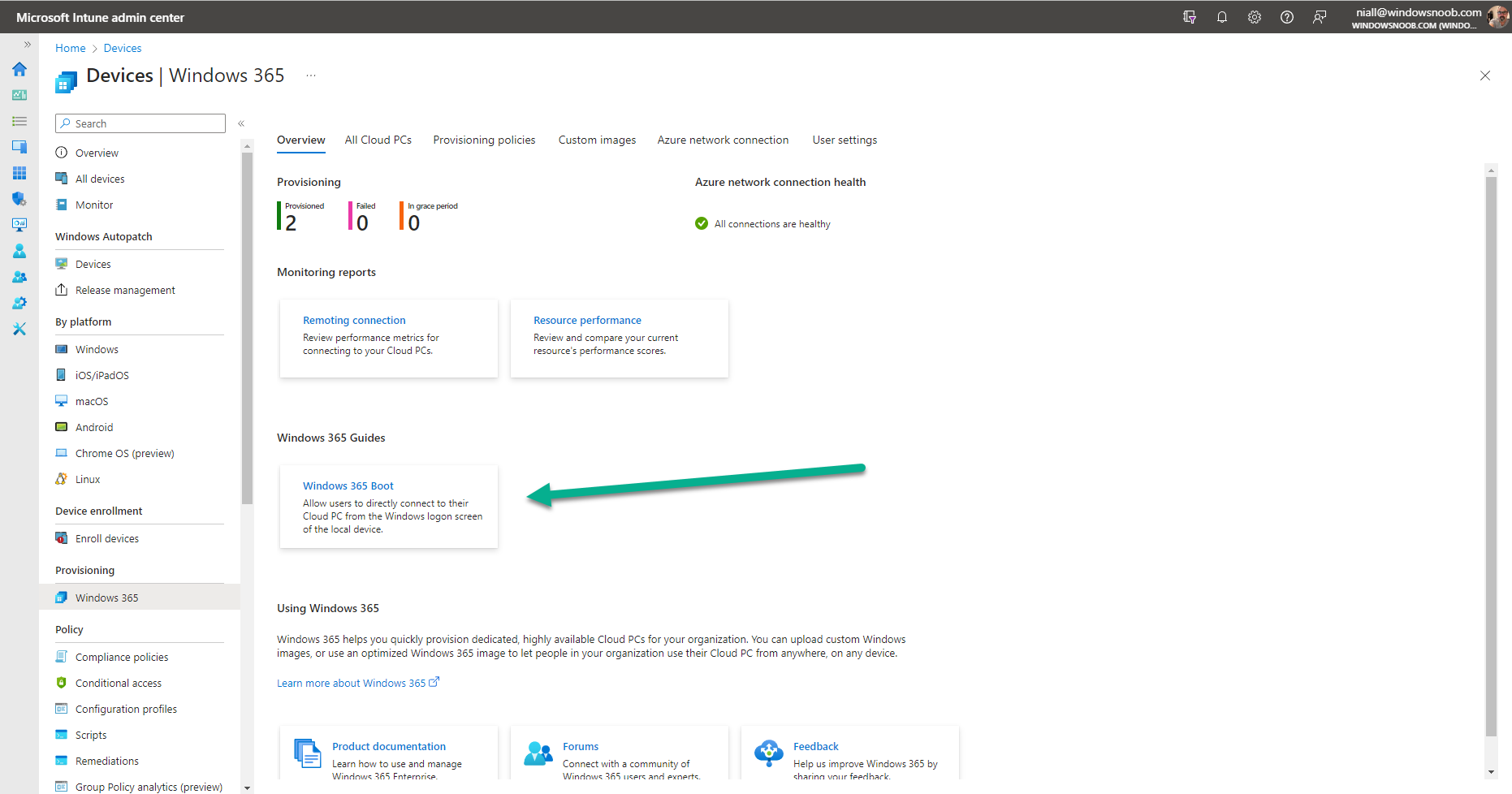Open Learn more about Windows 365 link
1512x794 pixels.
[x=358, y=683]
